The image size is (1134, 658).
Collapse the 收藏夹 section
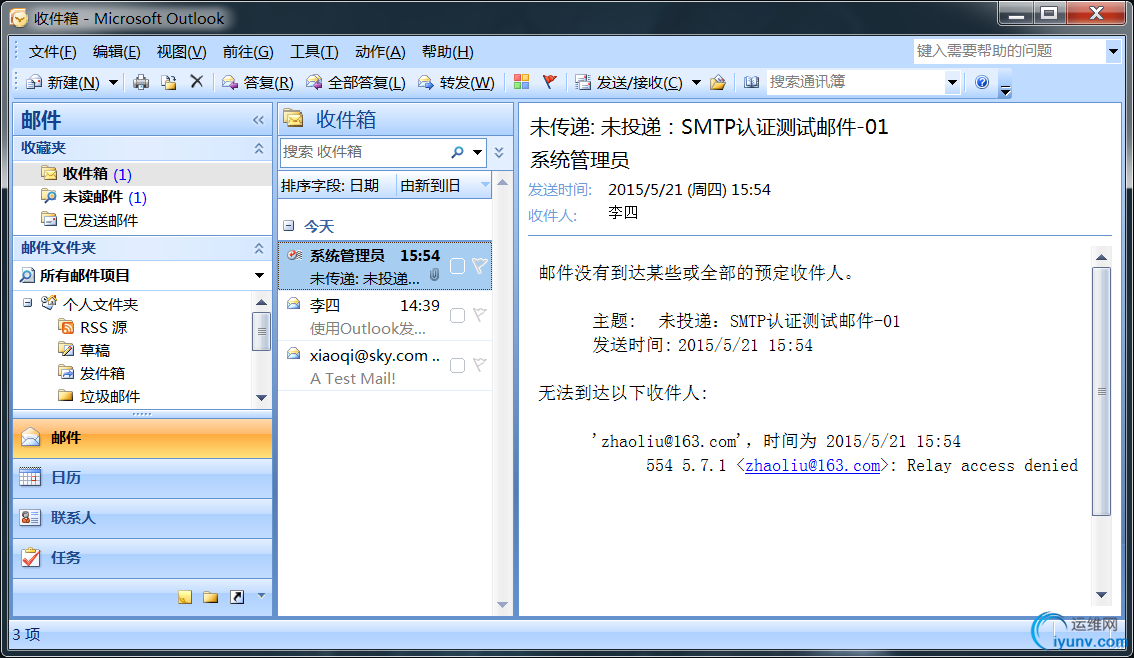(258, 148)
